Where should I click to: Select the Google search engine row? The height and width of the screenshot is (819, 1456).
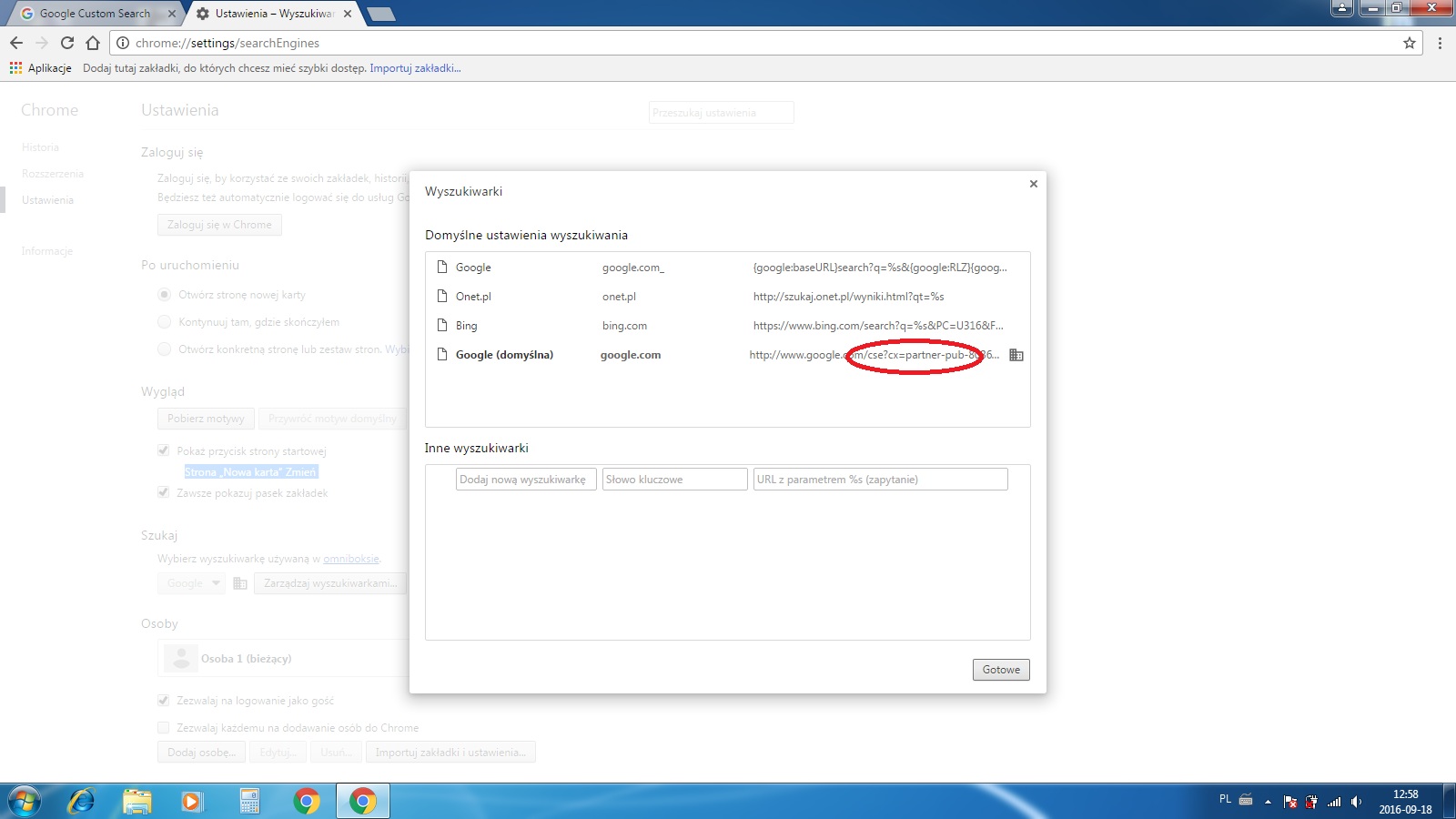(x=727, y=268)
